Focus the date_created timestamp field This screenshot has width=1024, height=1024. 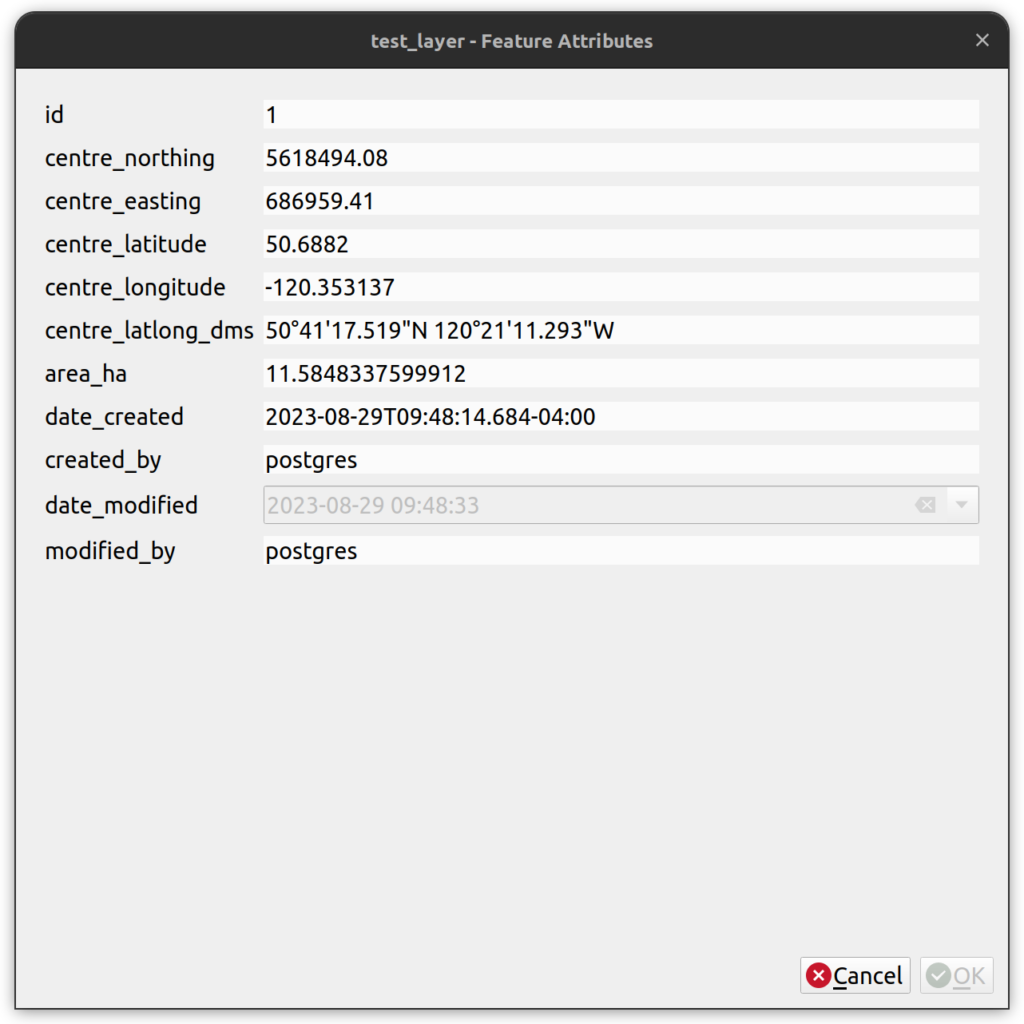pyautogui.click(x=620, y=417)
